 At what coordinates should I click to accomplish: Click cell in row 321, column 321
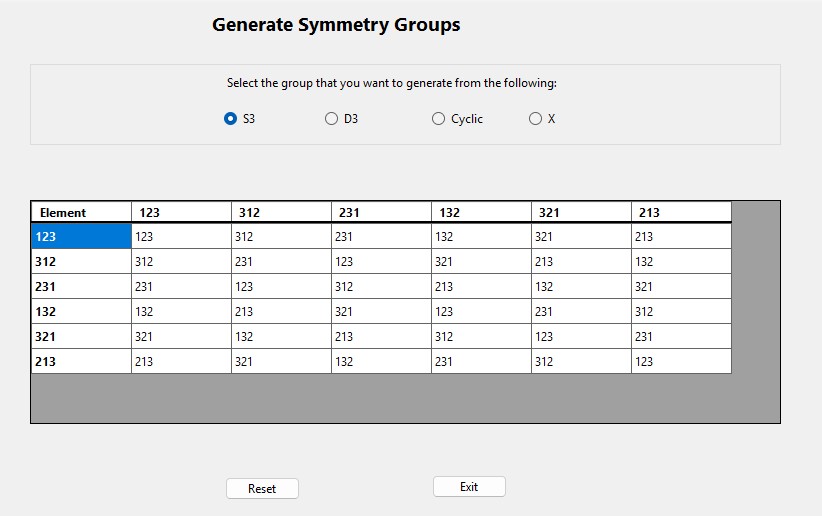(x=581, y=336)
